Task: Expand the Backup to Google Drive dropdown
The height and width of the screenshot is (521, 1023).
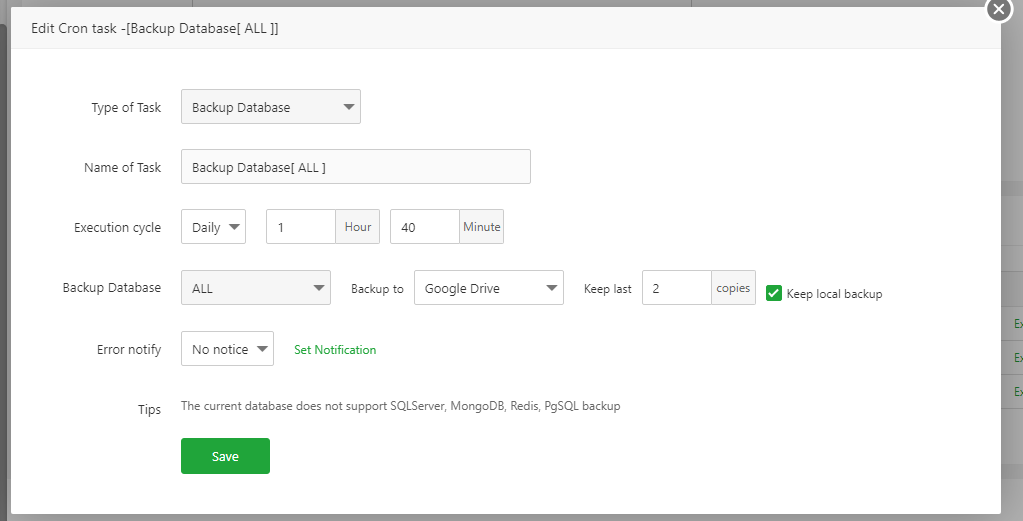Action: tap(488, 288)
